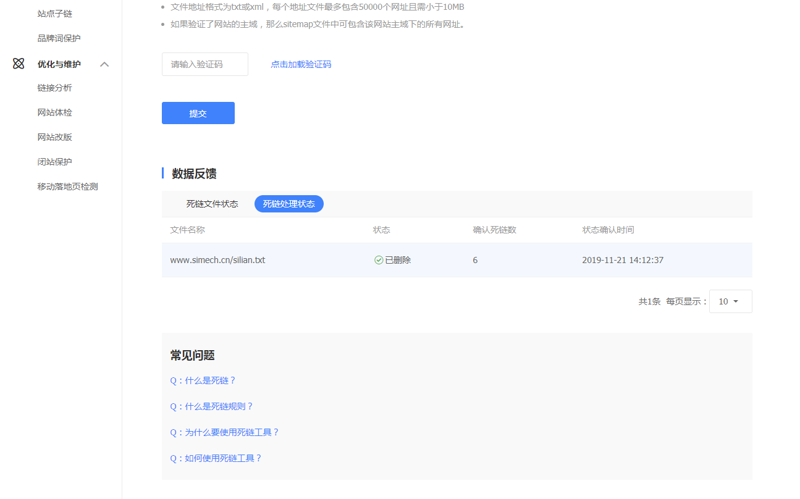Image resolution: width=800 pixels, height=499 pixels.
Task: Click 点击加载验证码 link
Action: [301, 64]
